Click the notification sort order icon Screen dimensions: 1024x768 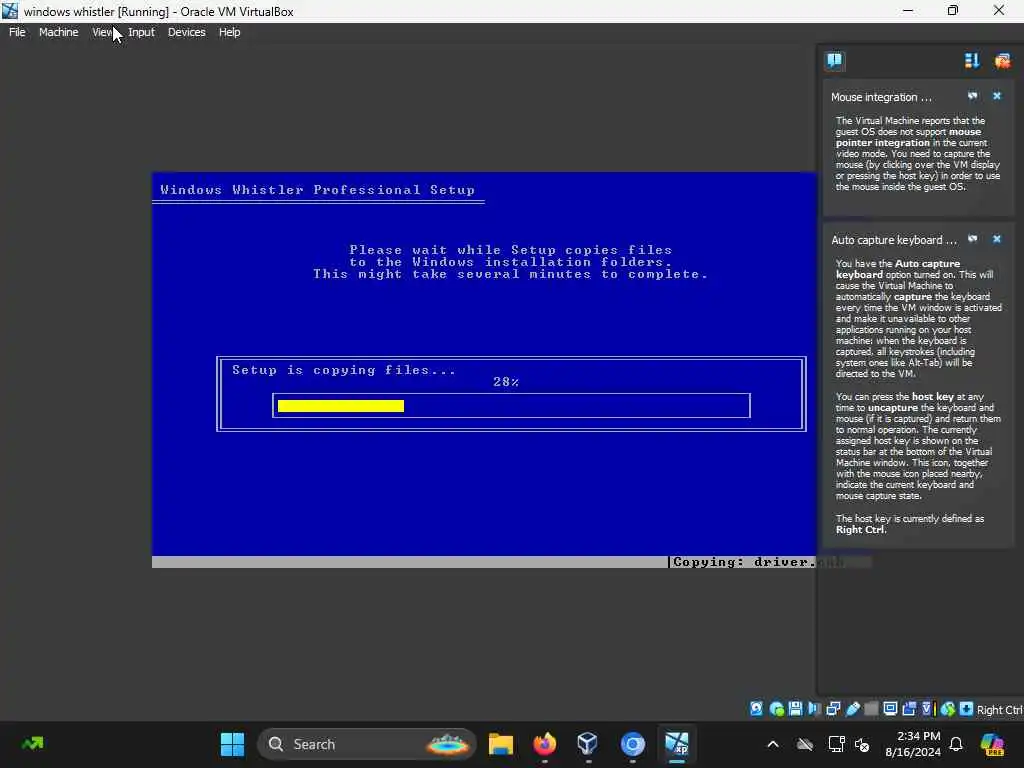[x=972, y=61]
